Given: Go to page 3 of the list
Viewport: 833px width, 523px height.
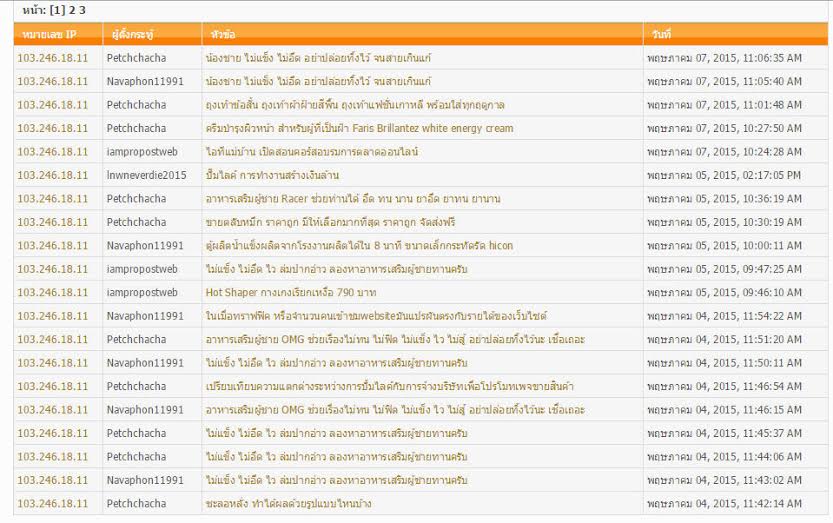Looking at the screenshot, I should 82,10.
